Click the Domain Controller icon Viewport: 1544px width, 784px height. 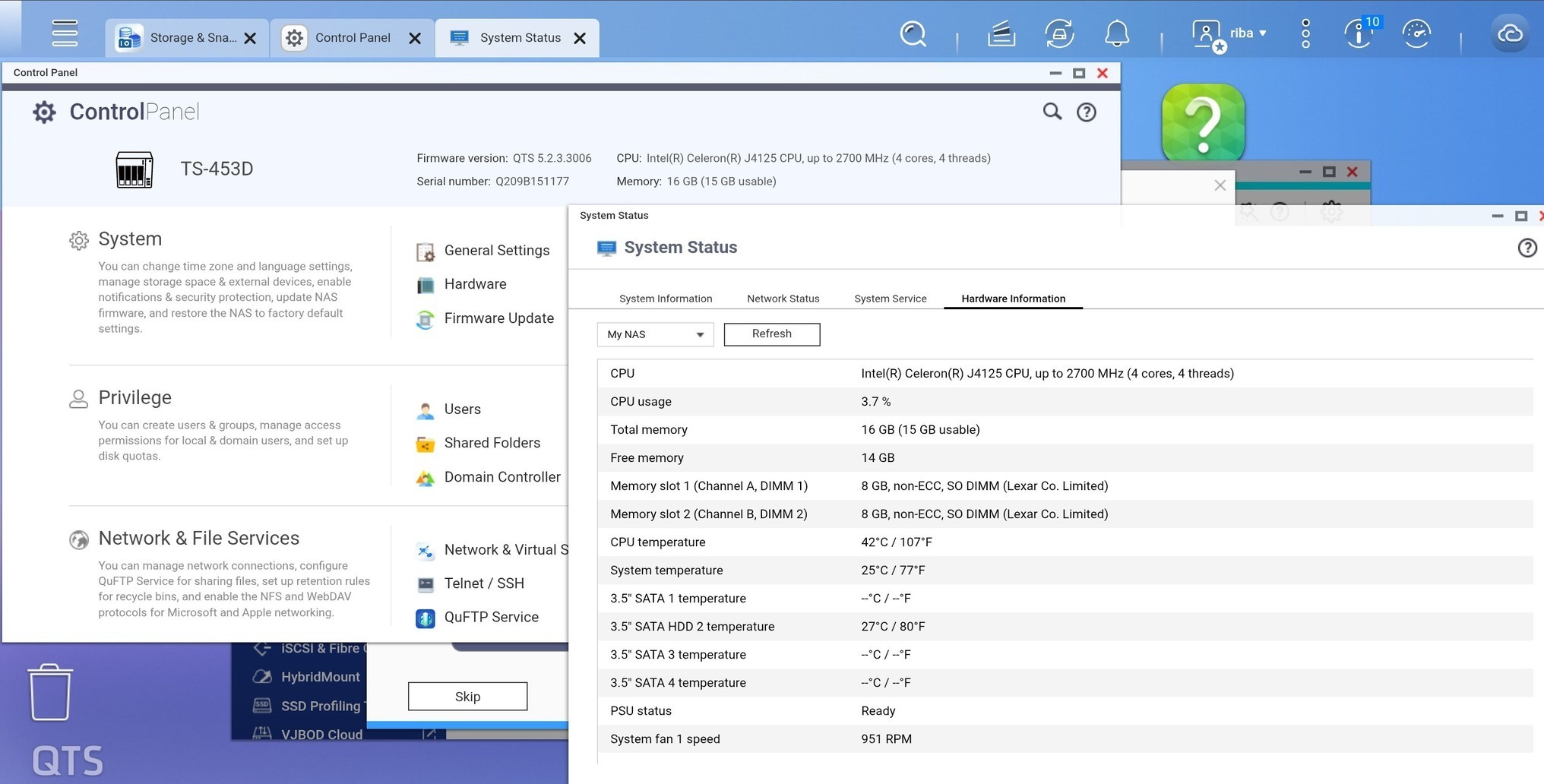tap(426, 478)
